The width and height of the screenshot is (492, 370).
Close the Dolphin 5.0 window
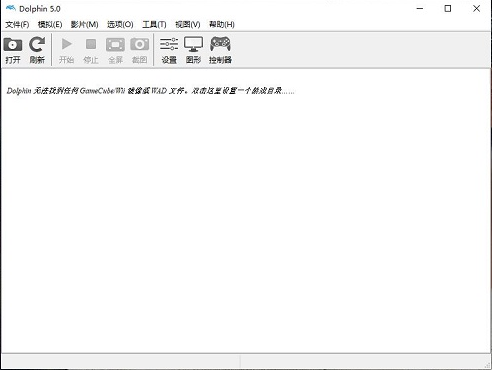coord(476,8)
